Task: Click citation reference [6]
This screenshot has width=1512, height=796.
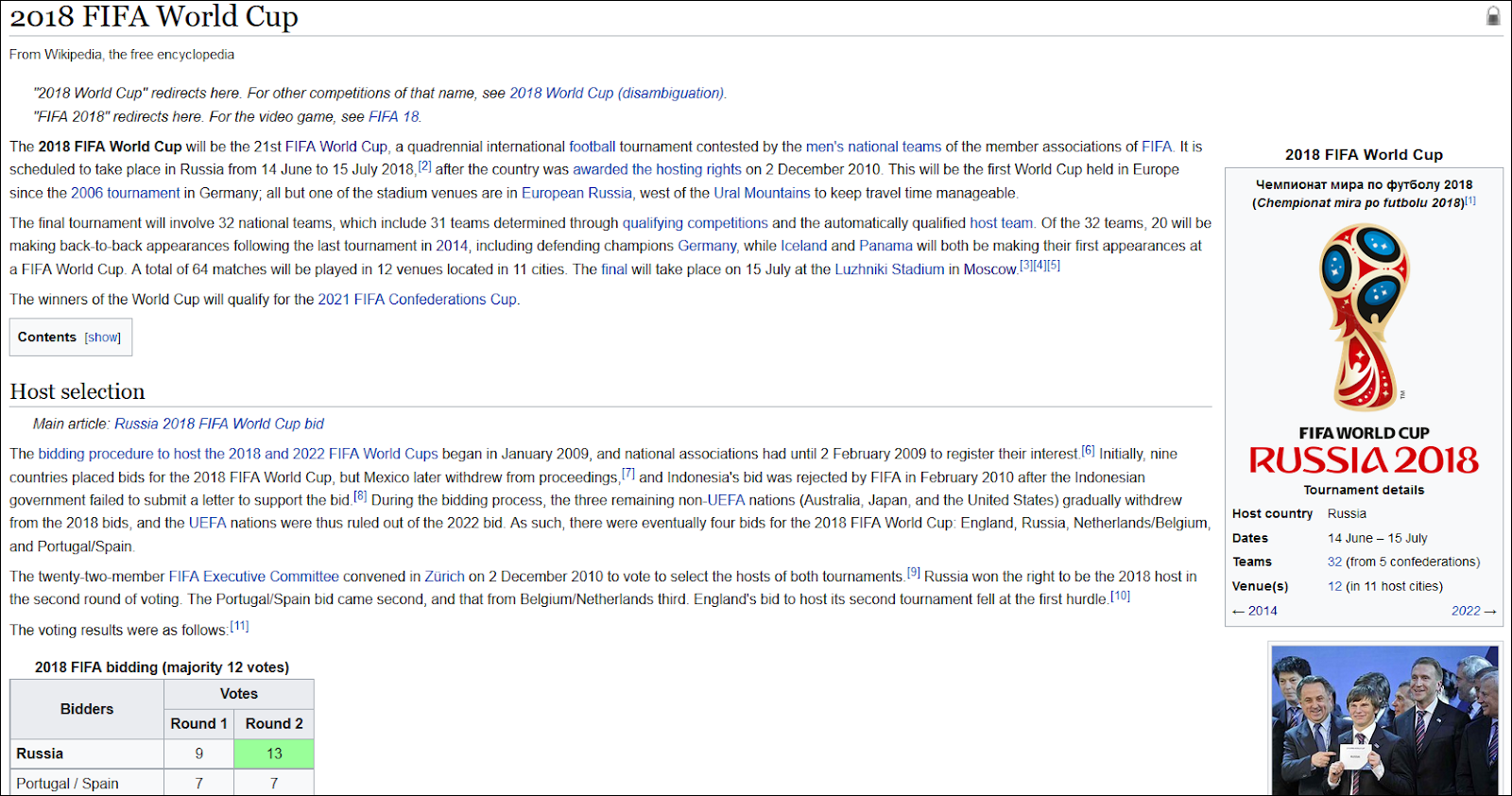Action: click(1089, 450)
